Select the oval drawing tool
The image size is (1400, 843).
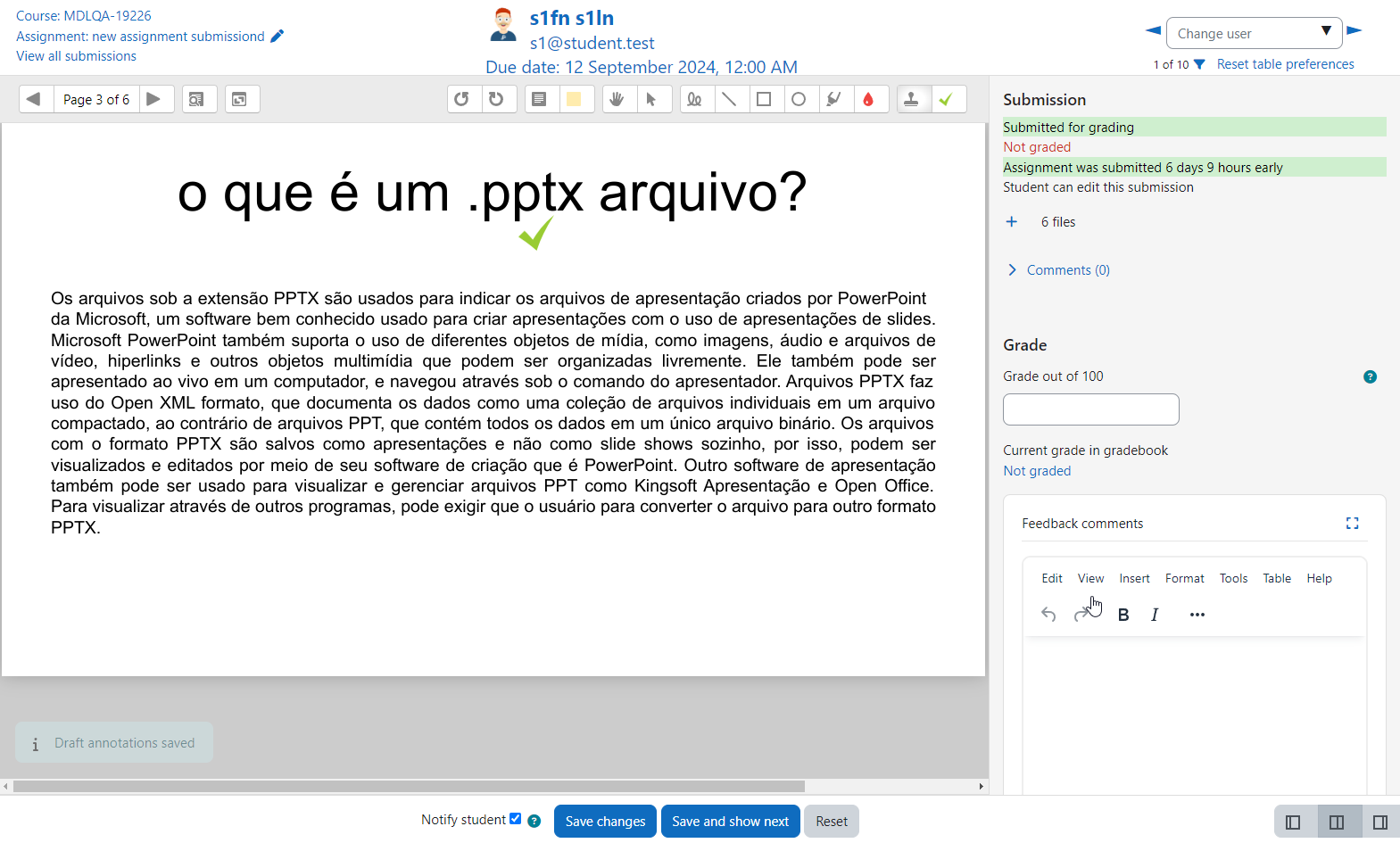coord(799,99)
